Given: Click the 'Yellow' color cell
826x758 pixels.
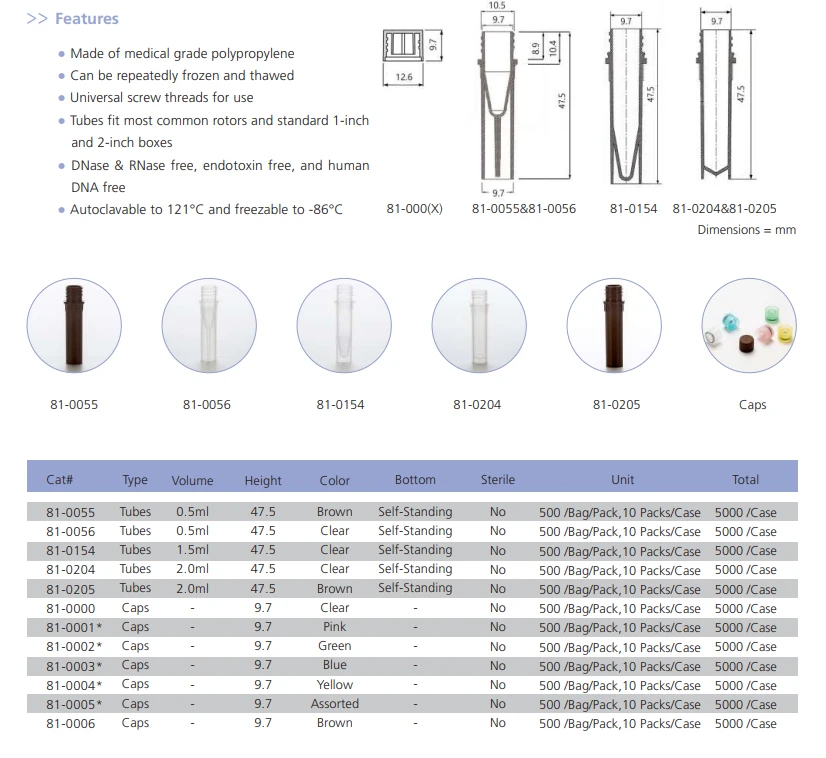Looking at the screenshot, I should [335, 685].
